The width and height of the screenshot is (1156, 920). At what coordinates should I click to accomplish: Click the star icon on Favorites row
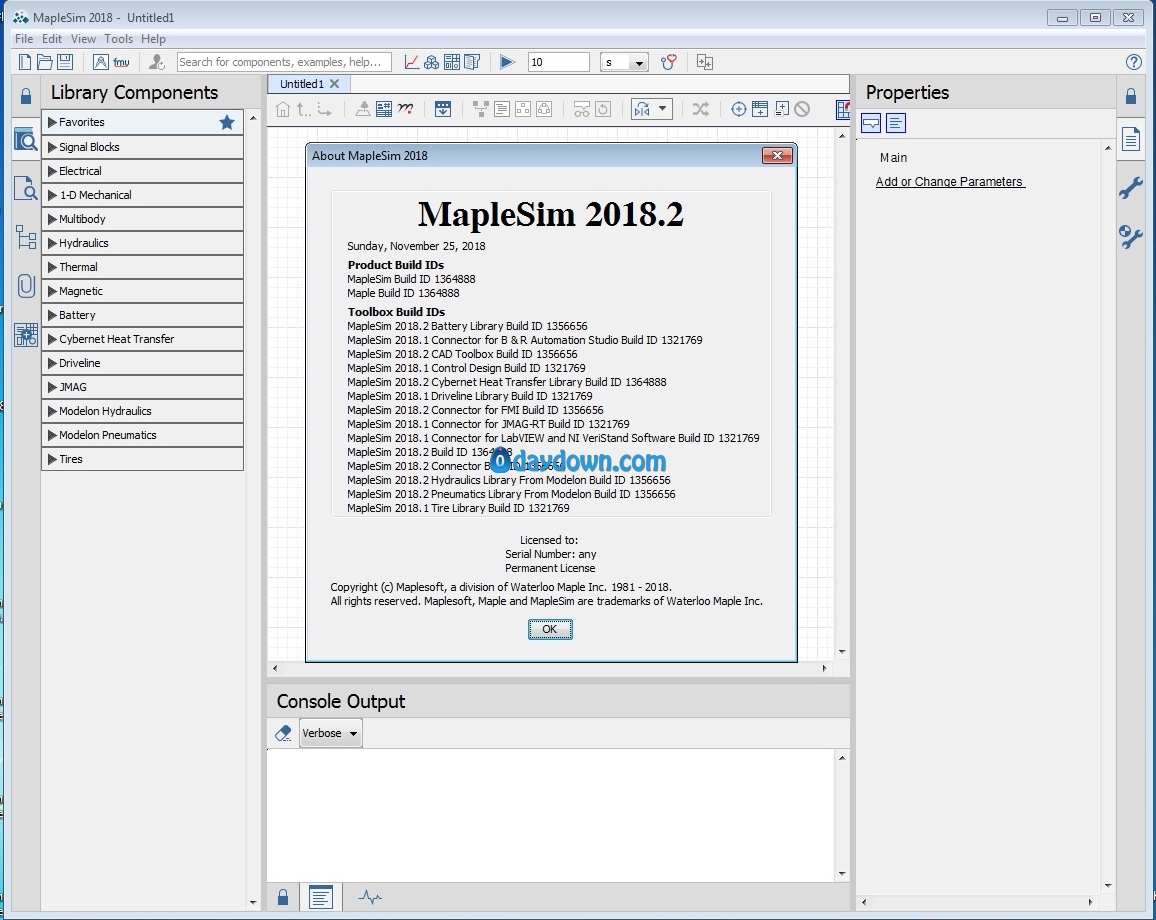[227, 122]
